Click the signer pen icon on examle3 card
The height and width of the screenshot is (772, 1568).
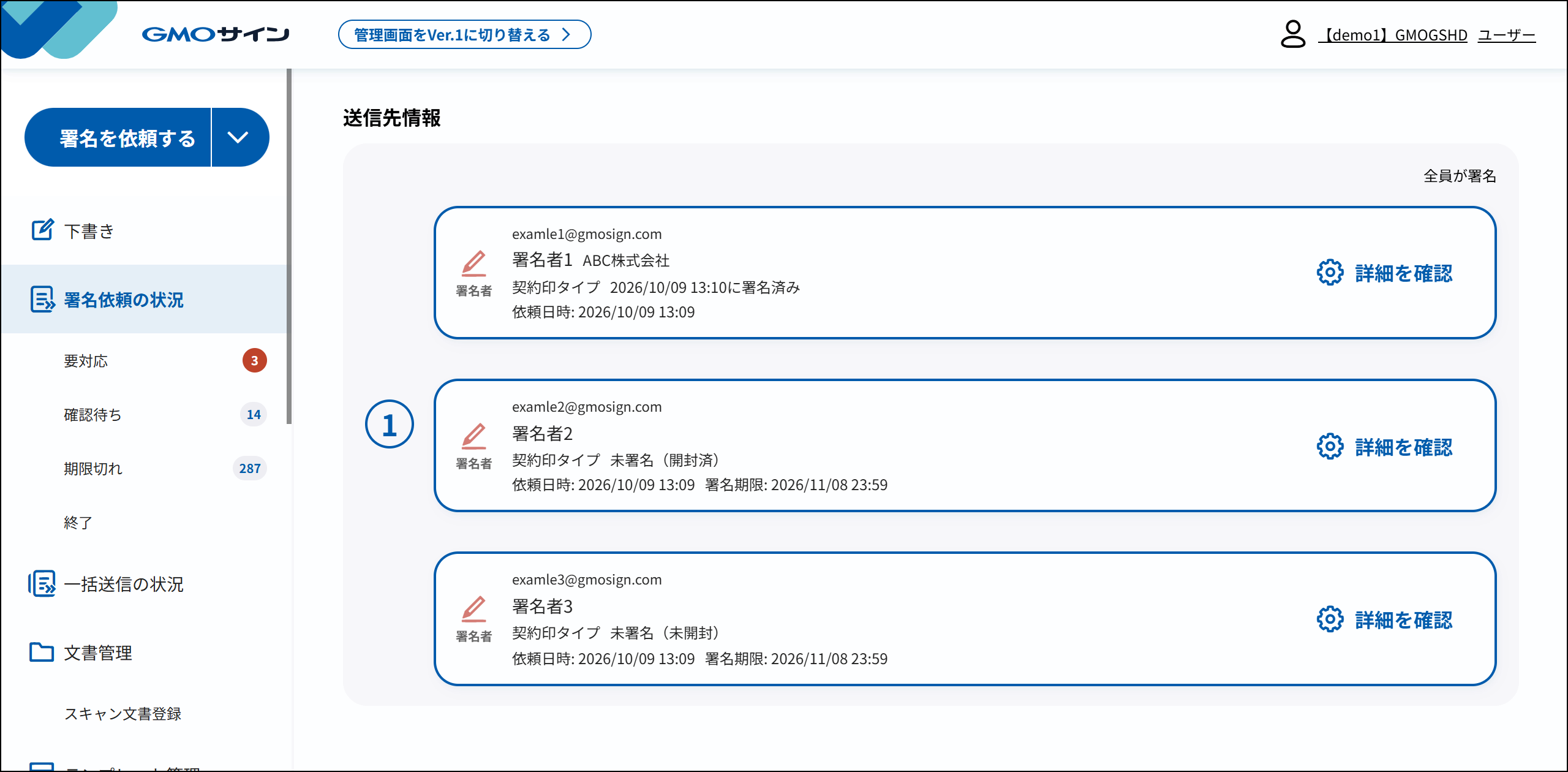(x=474, y=609)
